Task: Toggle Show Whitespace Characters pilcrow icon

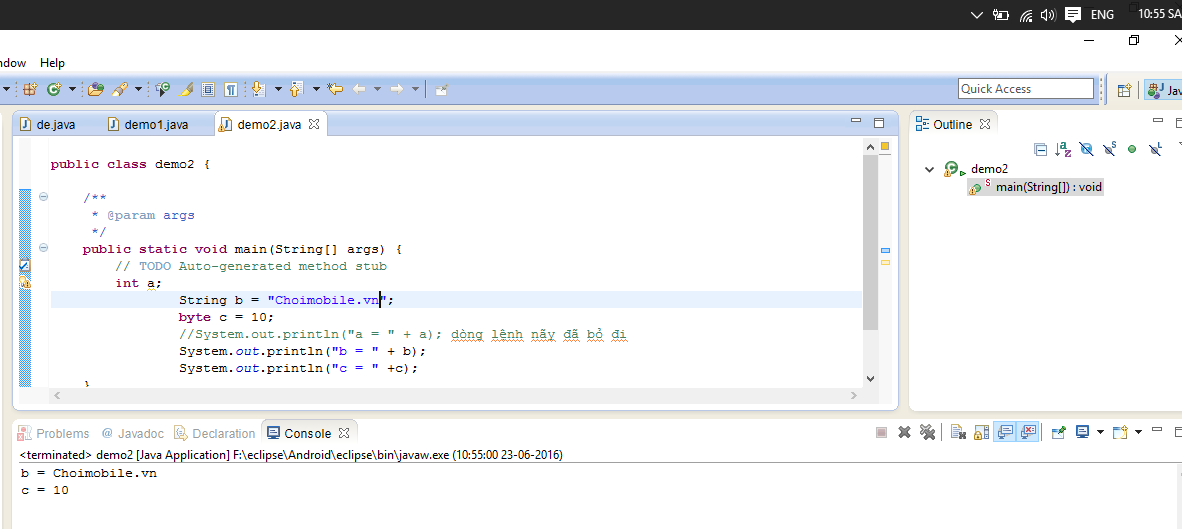Action: pos(231,89)
